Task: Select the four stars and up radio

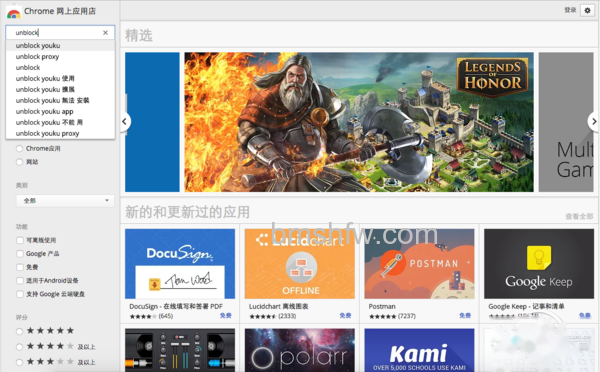Action: [19, 347]
